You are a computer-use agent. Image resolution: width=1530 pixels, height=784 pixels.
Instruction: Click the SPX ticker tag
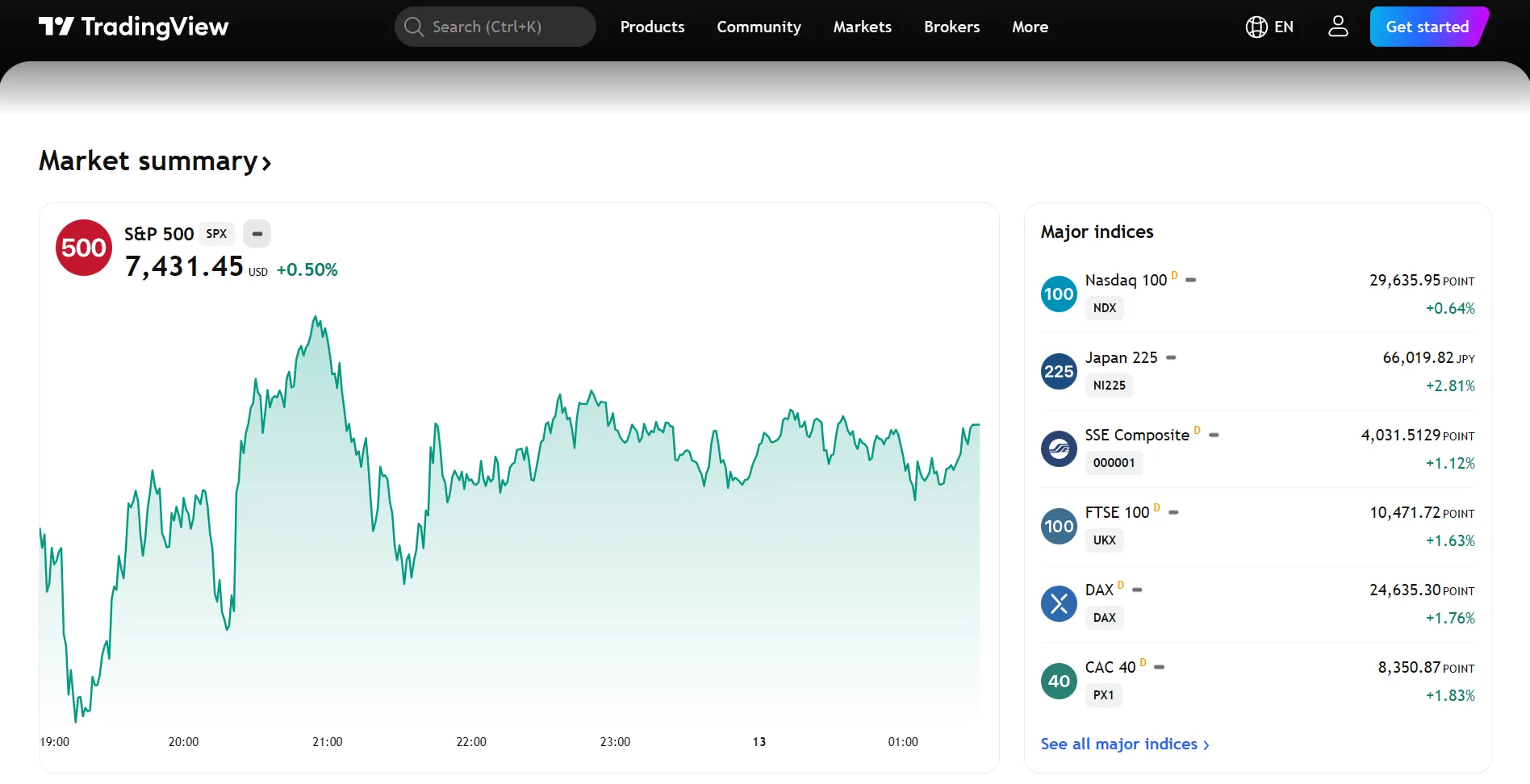216,234
